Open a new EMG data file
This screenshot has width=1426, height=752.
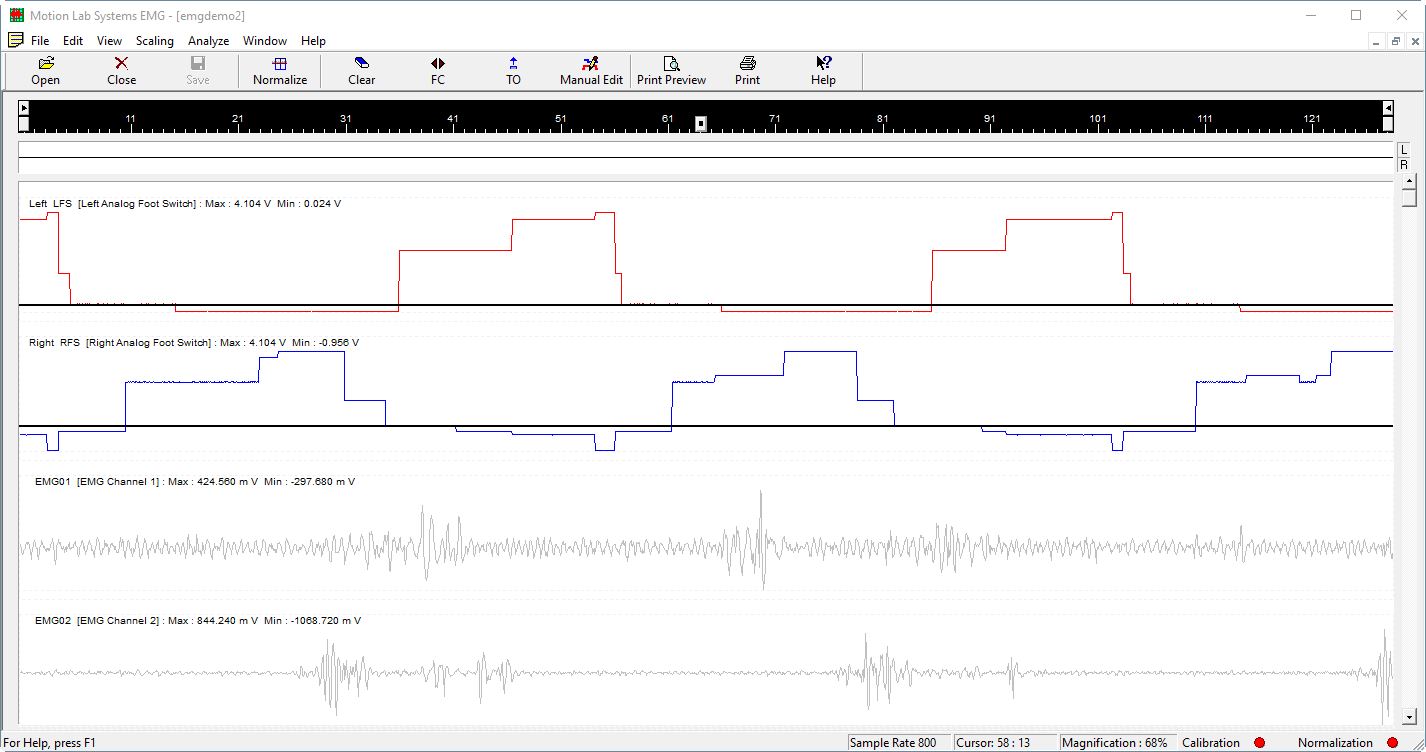(x=44, y=70)
